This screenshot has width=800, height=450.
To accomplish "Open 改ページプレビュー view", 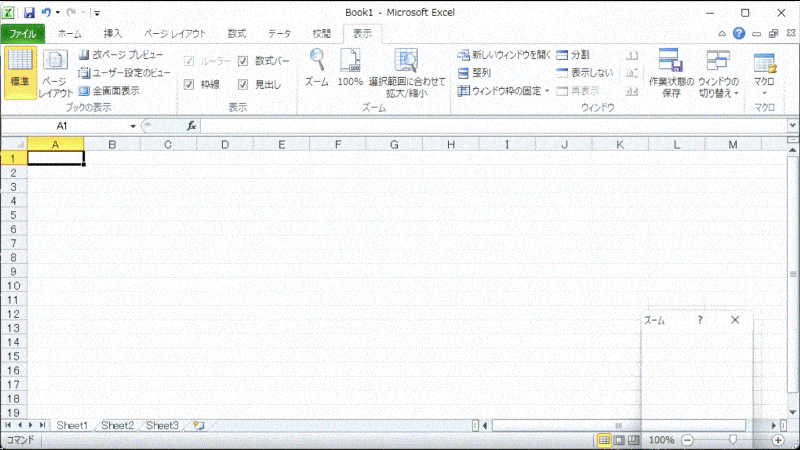I will (x=120, y=55).
